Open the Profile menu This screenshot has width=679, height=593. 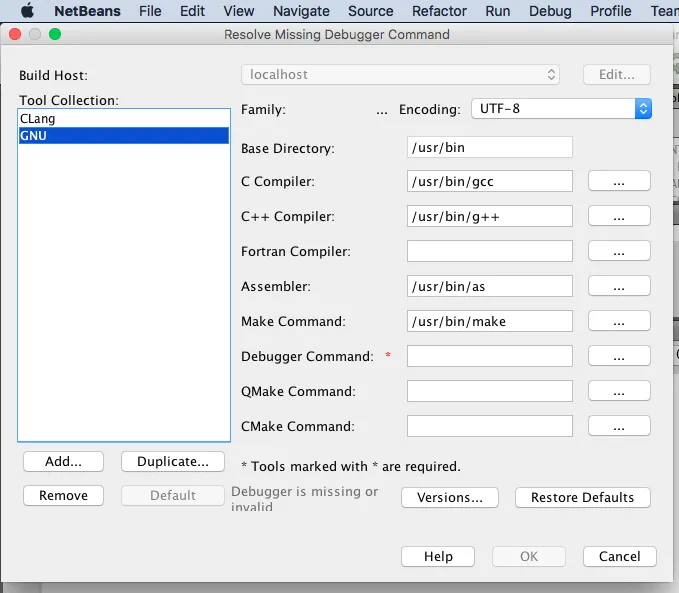pos(611,11)
